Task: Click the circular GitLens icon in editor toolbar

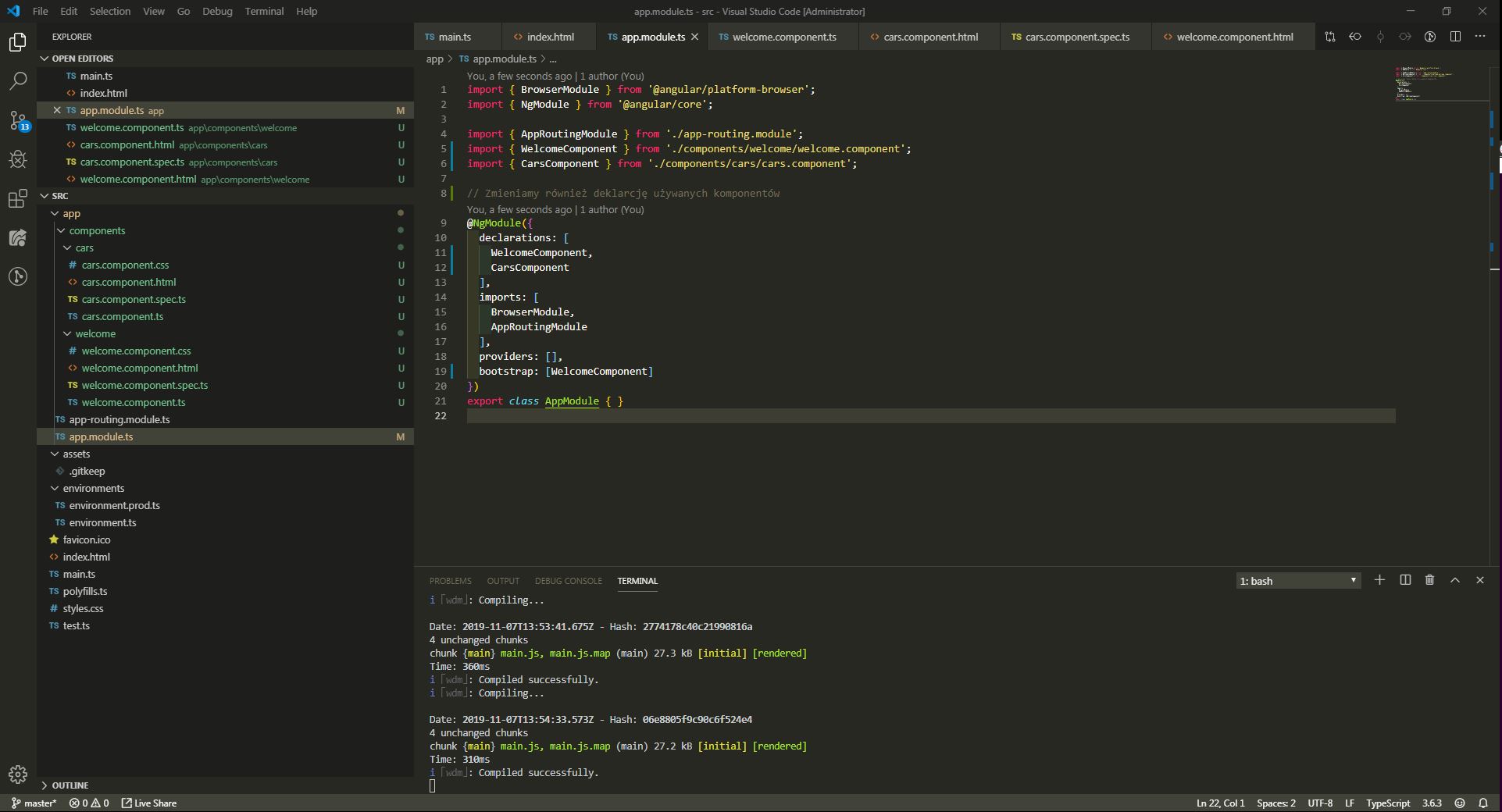Action: 1430,37
